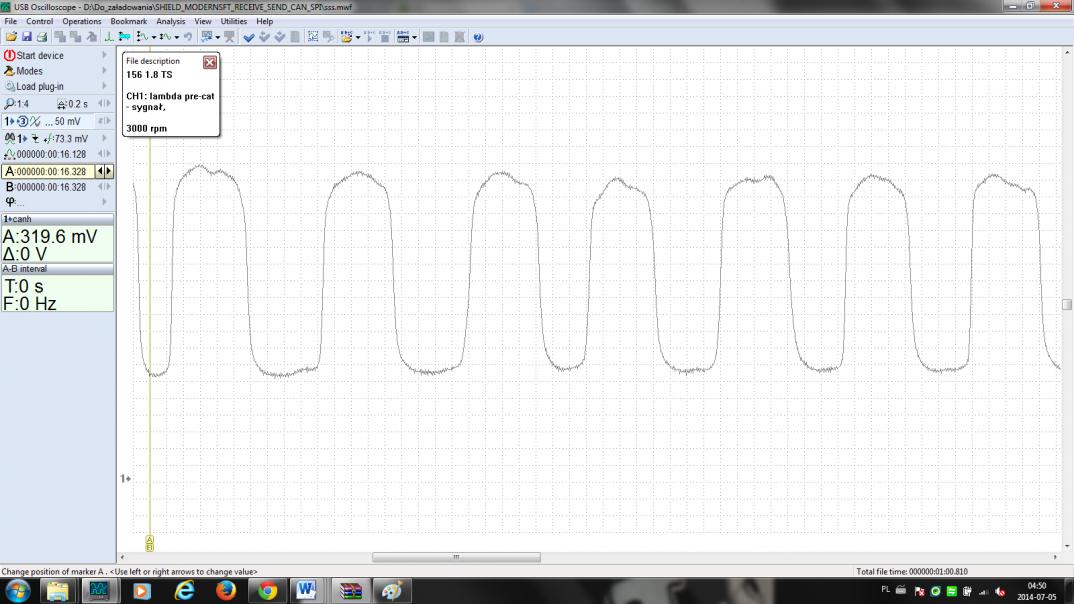Click the undo arrow toolbar icon

pyautogui.click(x=187, y=37)
